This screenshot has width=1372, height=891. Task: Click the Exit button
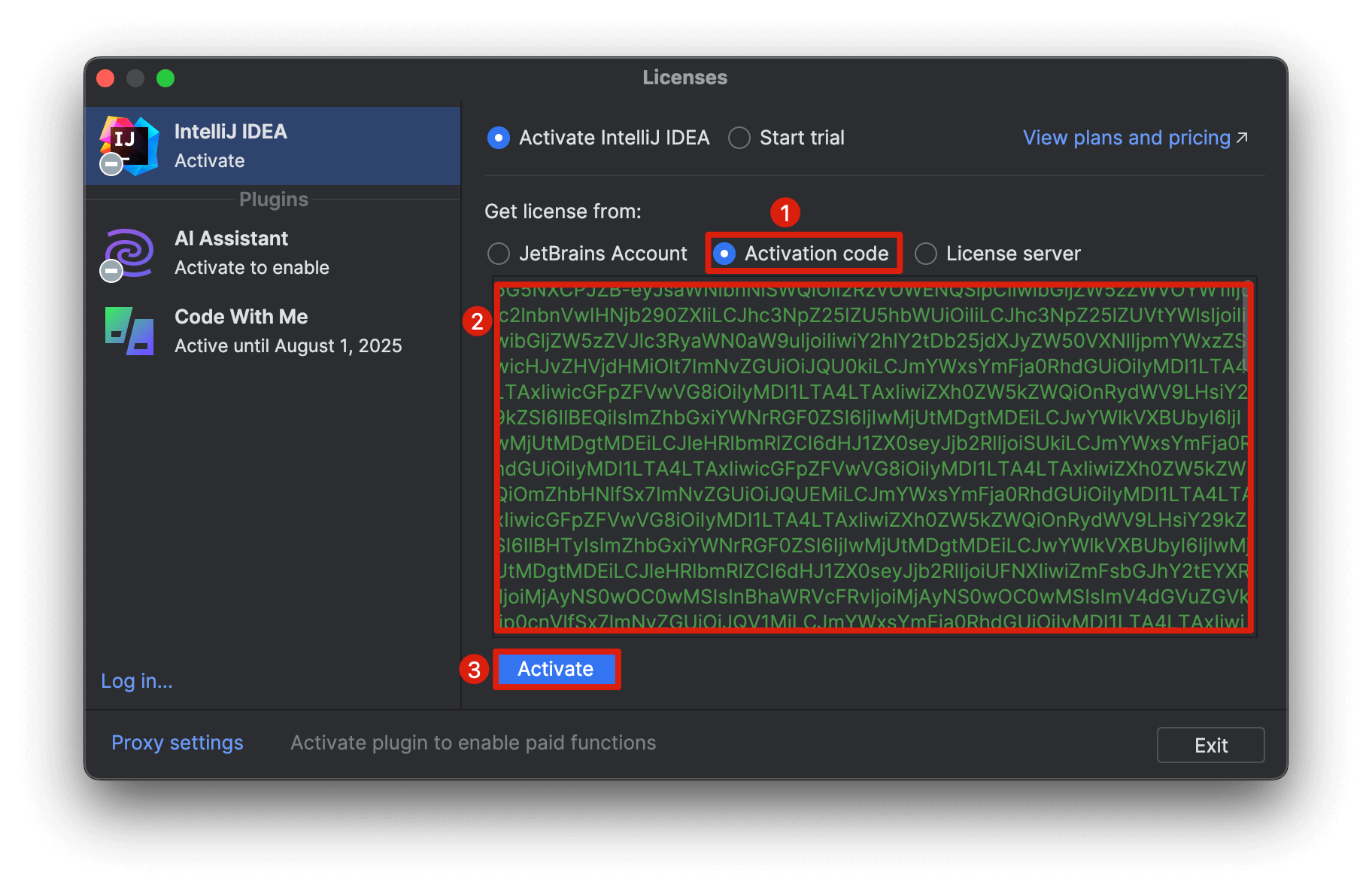point(1210,745)
